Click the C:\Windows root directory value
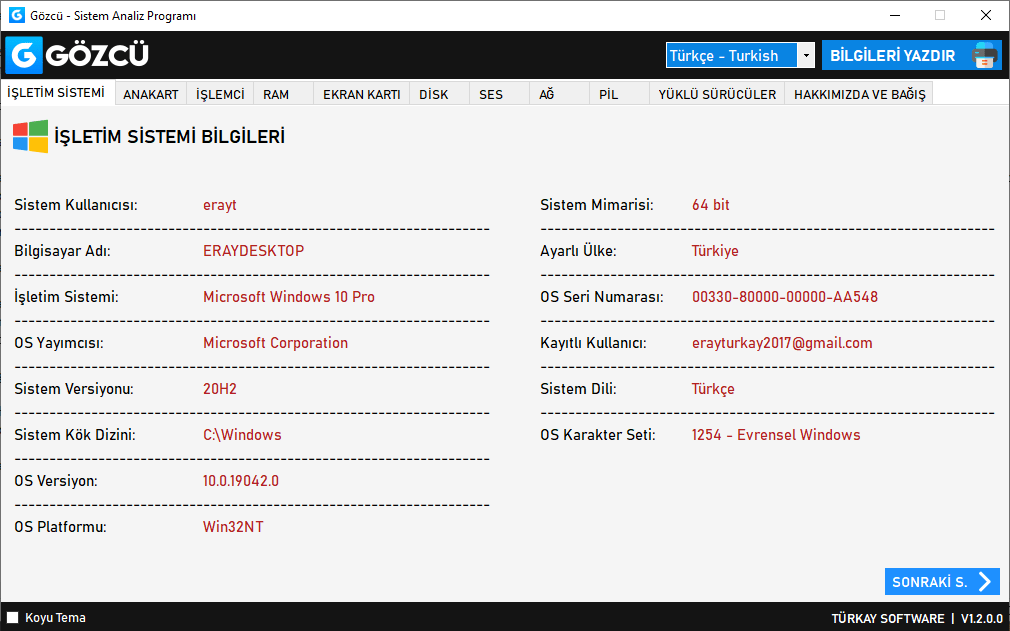 pyautogui.click(x=242, y=435)
